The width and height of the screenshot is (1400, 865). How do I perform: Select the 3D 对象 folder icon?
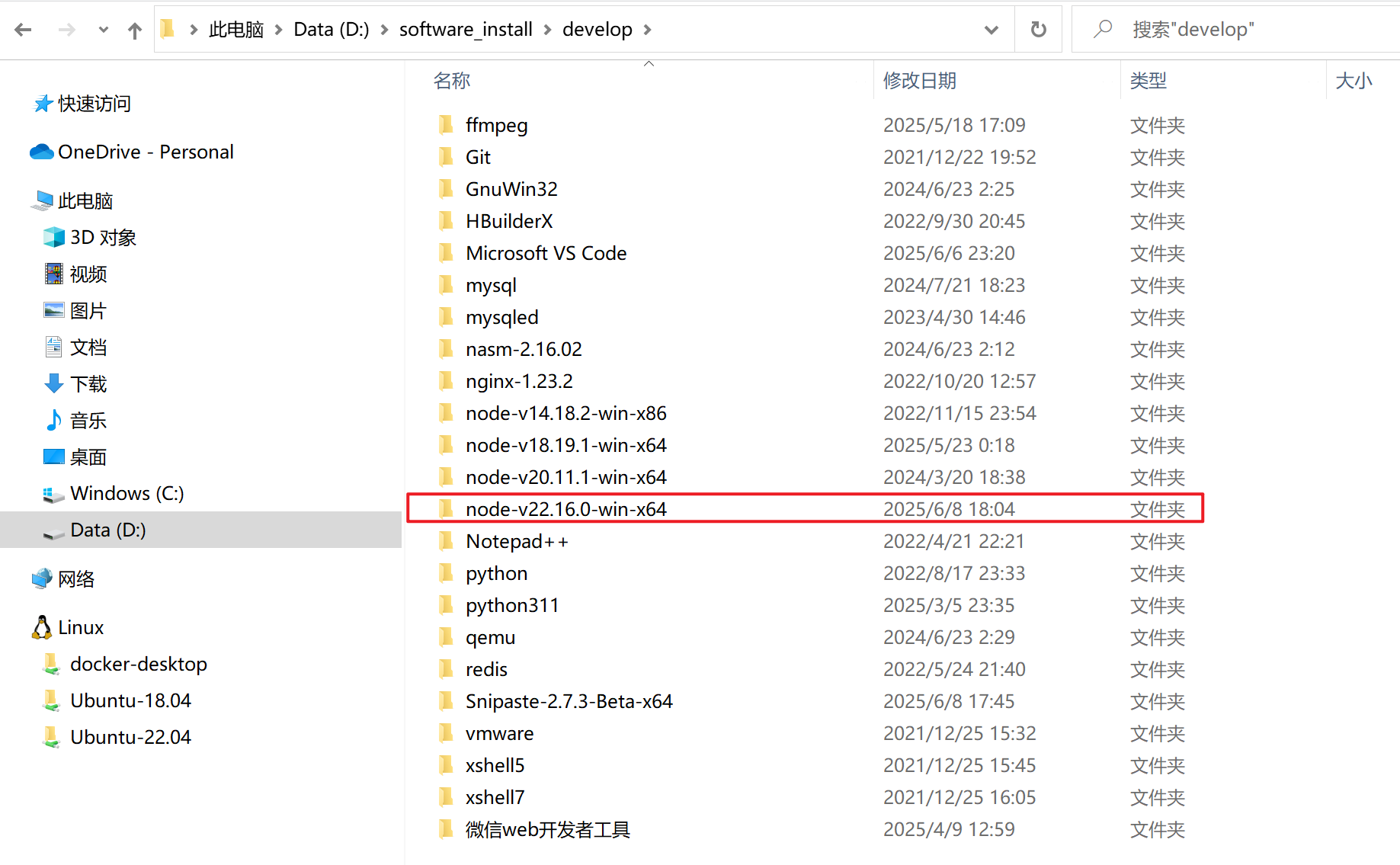click(53, 237)
